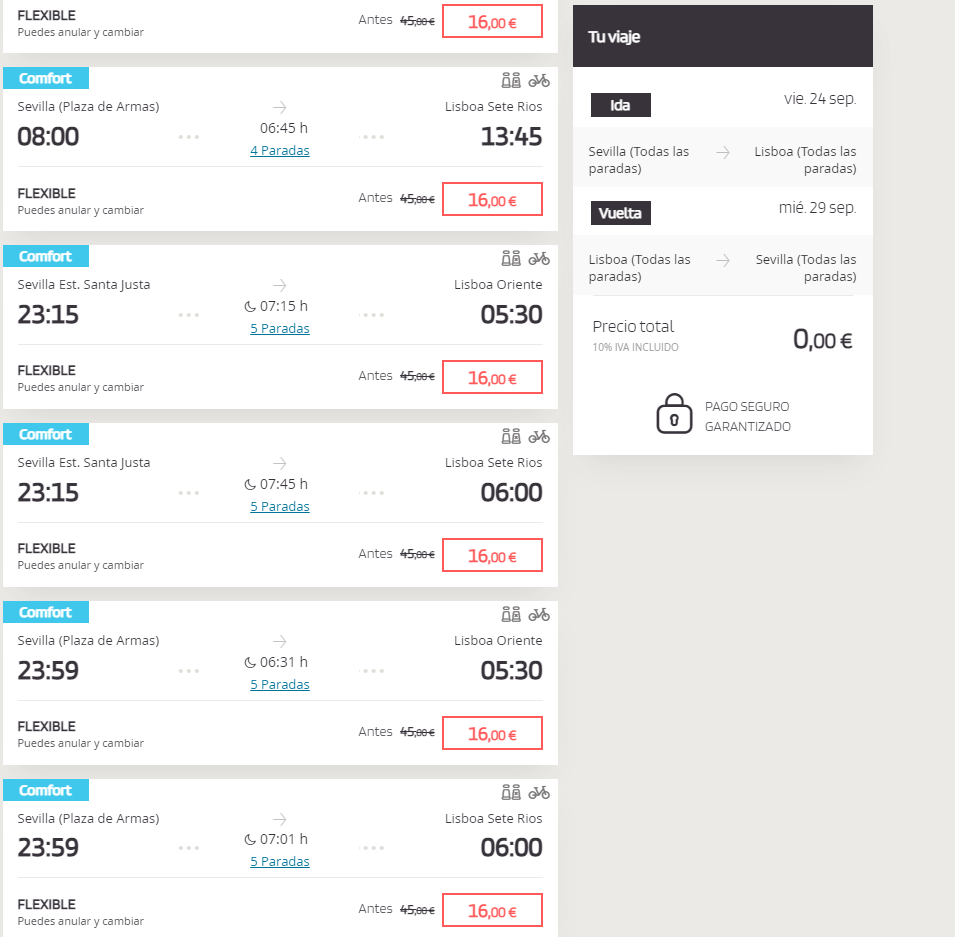The height and width of the screenshot is (937, 955).
Task: Expand 5 Paradas under the 07:01 h duration
Action: [x=280, y=862]
